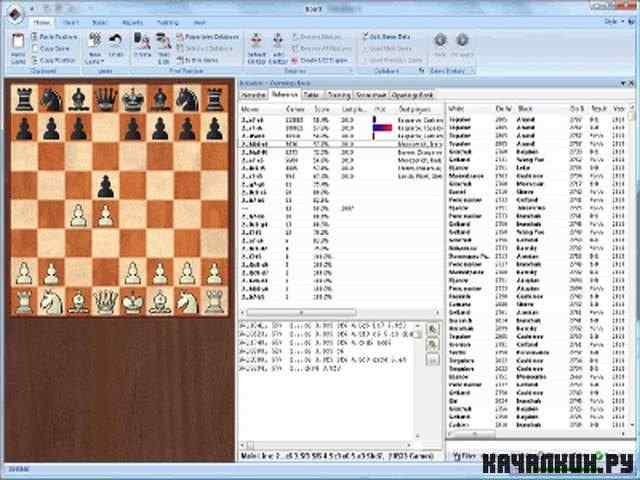The width and height of the screenshot is (640, 480).
Task: Click the white pawn on c4
Action: 78,216
